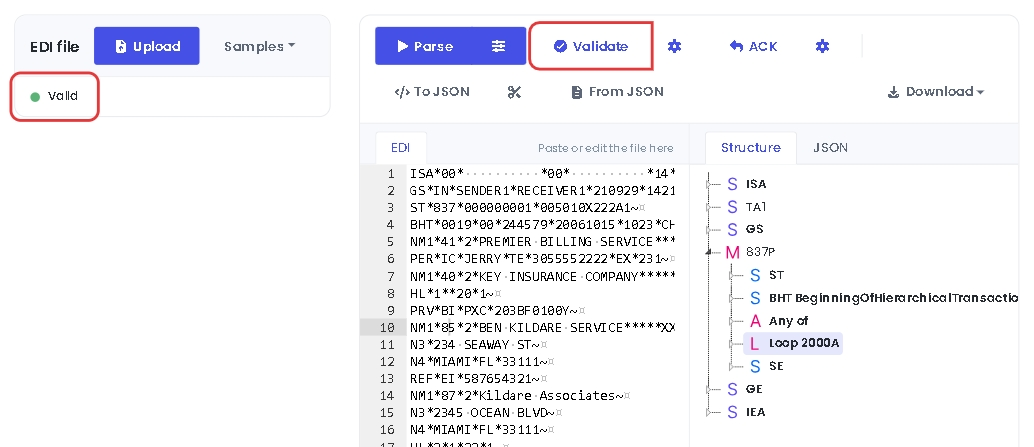
Task: Click NM1*85*2*BEN KILDARE SERVICE line
Action: point(543,328)
